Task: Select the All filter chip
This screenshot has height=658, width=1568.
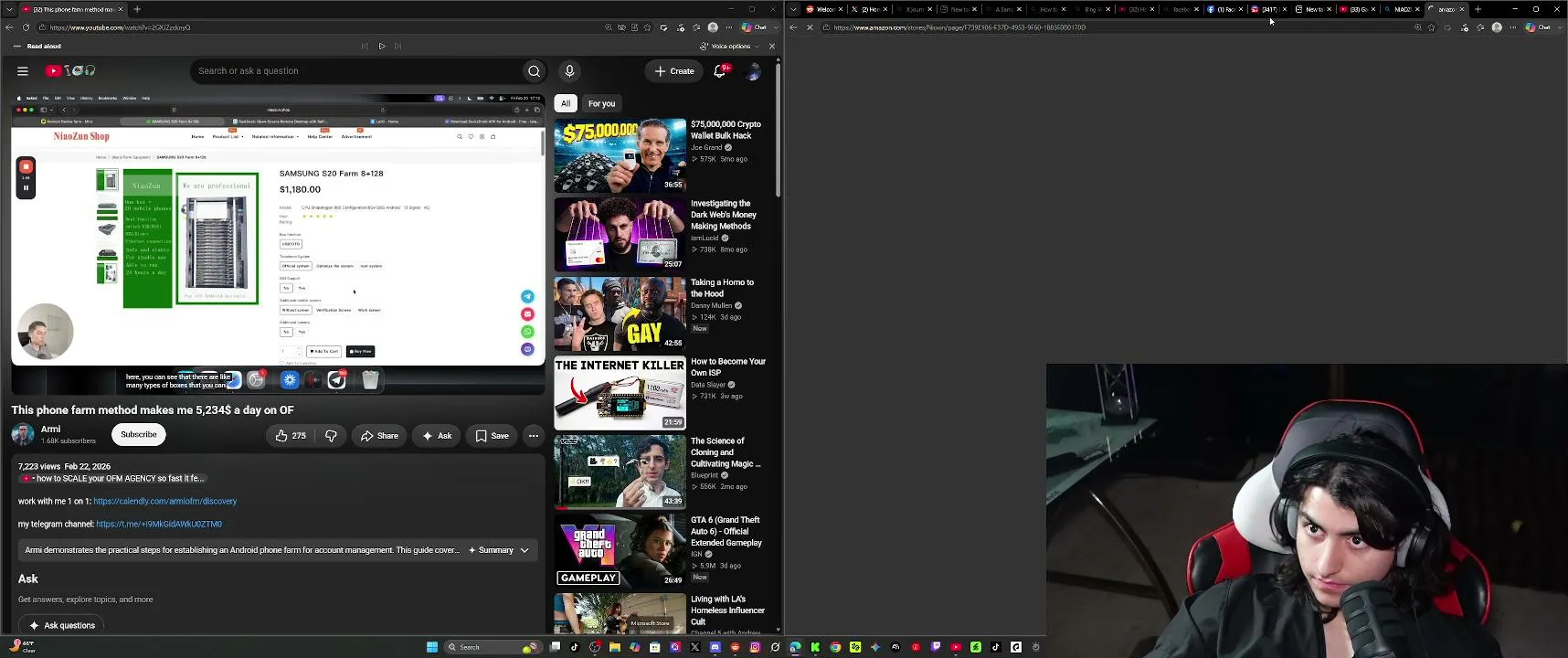Action: click(566, 103)
